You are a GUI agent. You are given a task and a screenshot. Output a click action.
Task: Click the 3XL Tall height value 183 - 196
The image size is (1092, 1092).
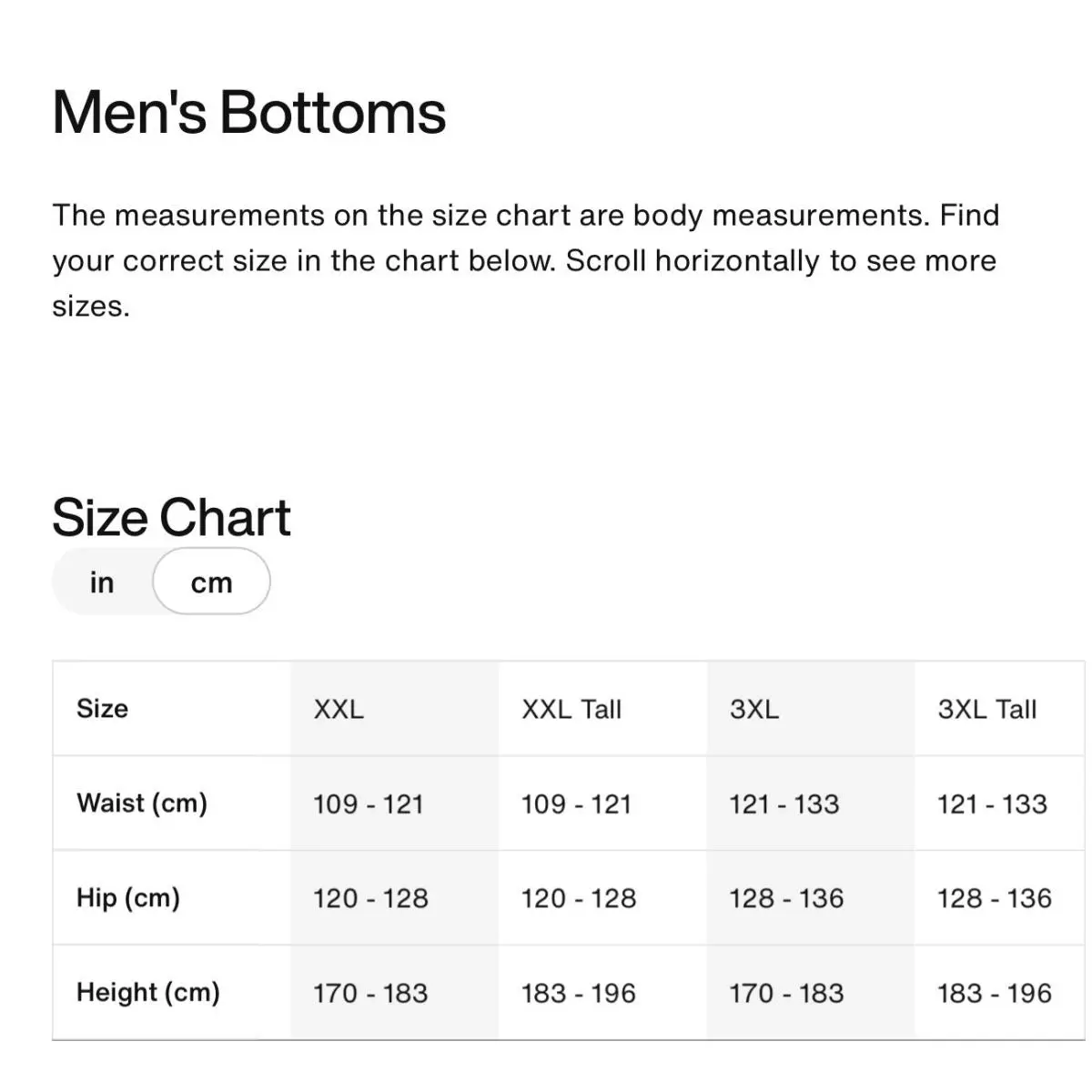tap(995, 994)
